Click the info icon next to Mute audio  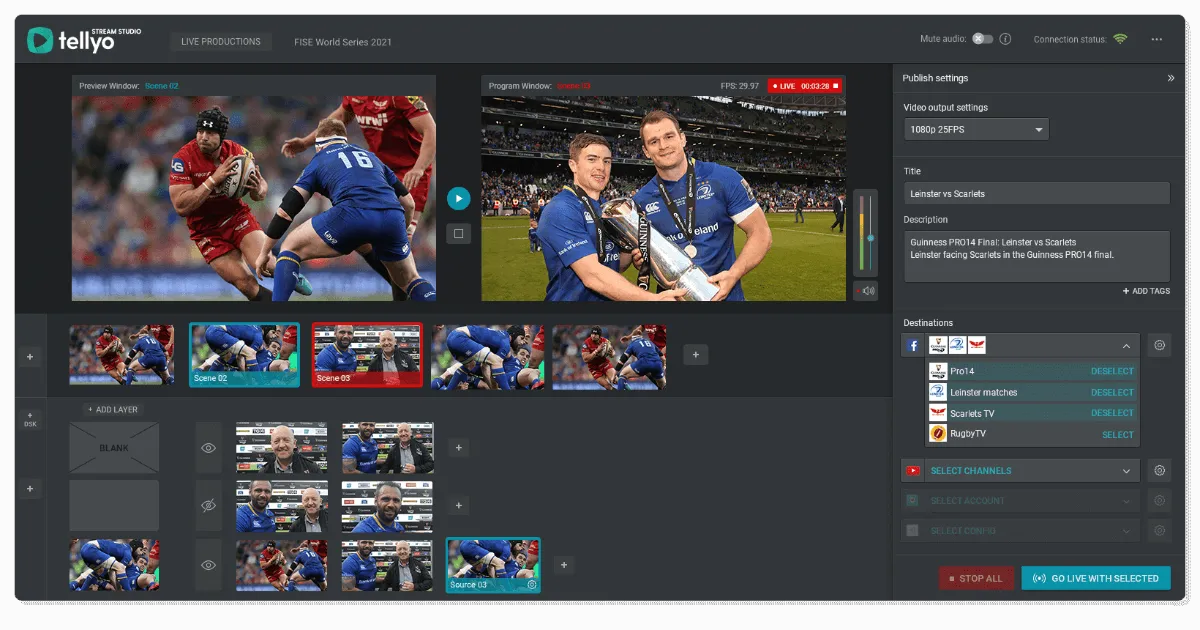point(1005,38)
